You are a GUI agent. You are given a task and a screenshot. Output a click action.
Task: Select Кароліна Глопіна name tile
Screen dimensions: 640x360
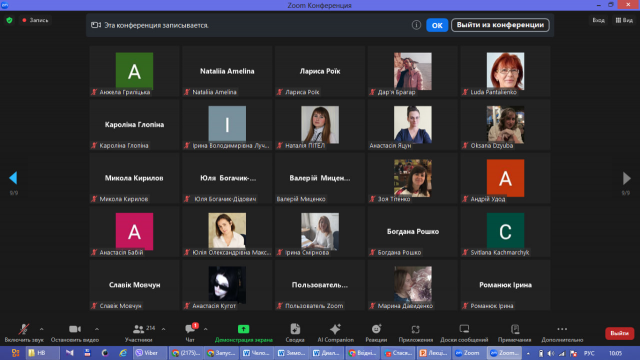point(135,124)
